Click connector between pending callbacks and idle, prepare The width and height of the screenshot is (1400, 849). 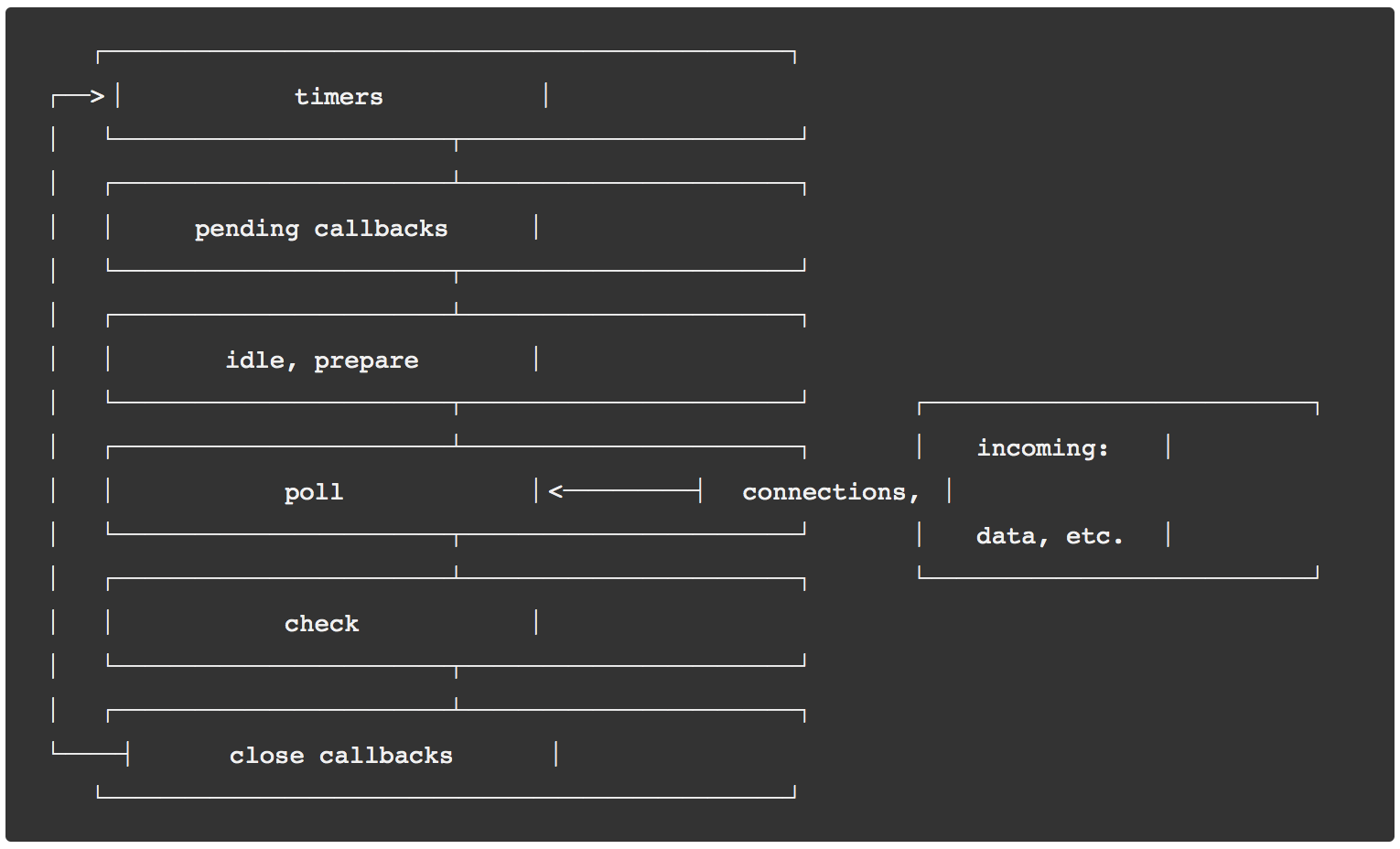tap(456, 292)
